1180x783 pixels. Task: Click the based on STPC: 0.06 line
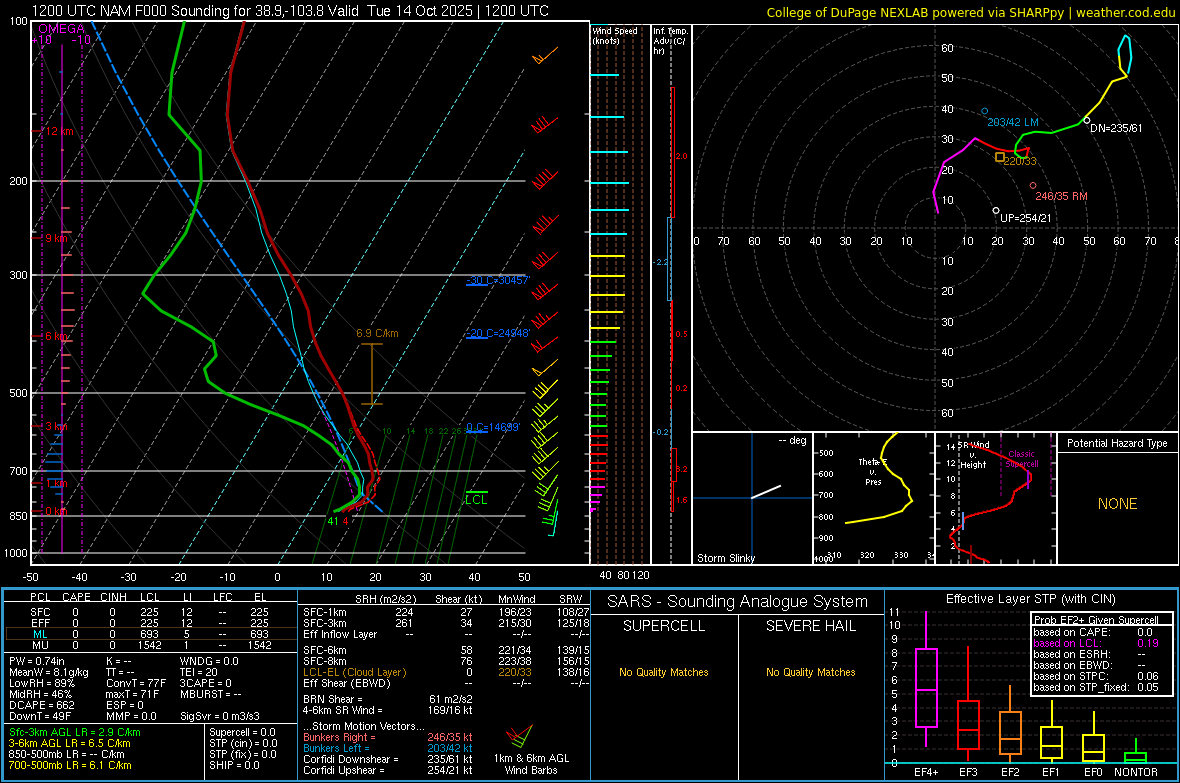1096,676
